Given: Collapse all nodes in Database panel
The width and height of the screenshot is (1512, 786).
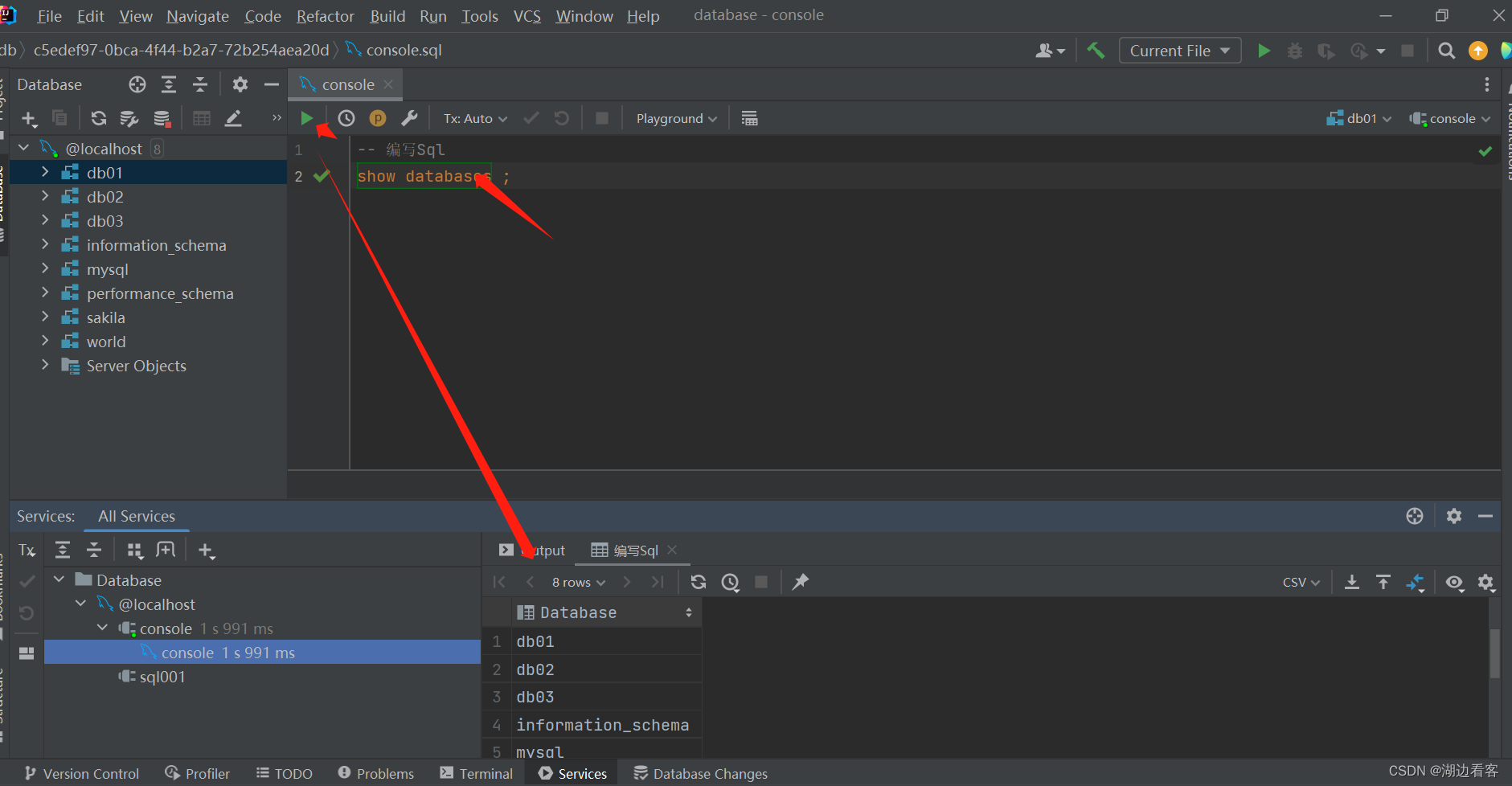Looking at the screenshot, I should click(200, 84).
